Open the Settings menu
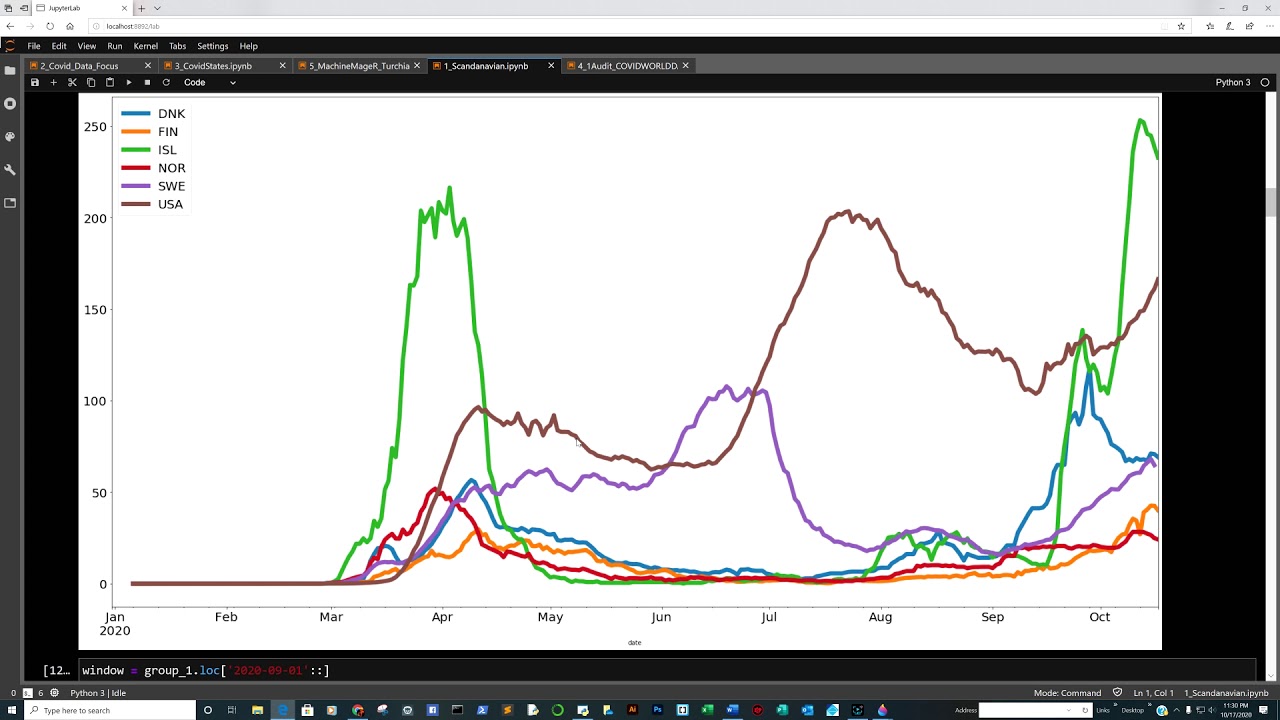 [212, 46]
